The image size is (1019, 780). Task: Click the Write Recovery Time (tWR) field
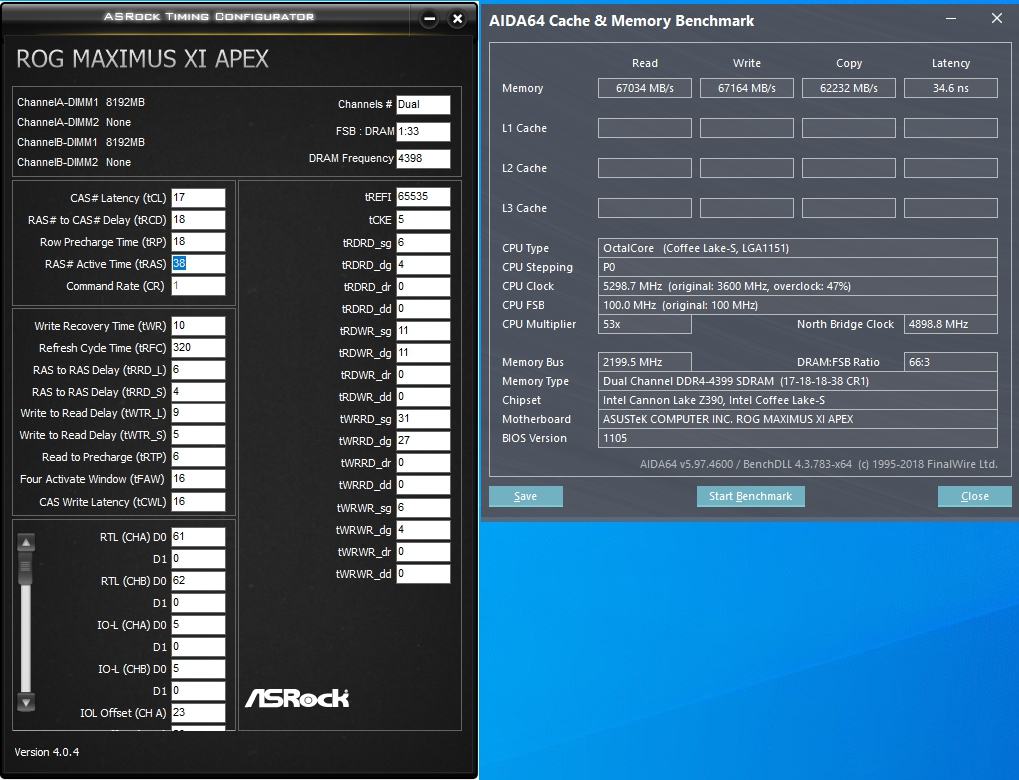tap(198, 326)
